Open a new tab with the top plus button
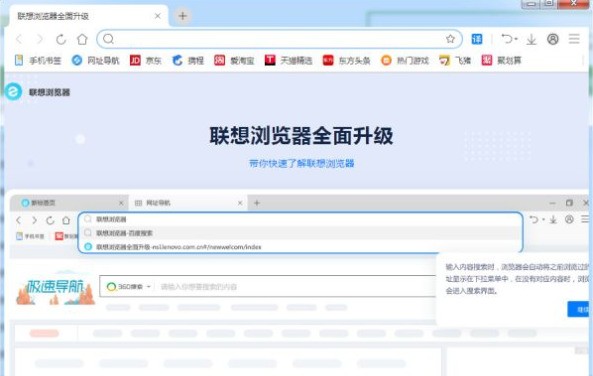 (x=183, y=16)
